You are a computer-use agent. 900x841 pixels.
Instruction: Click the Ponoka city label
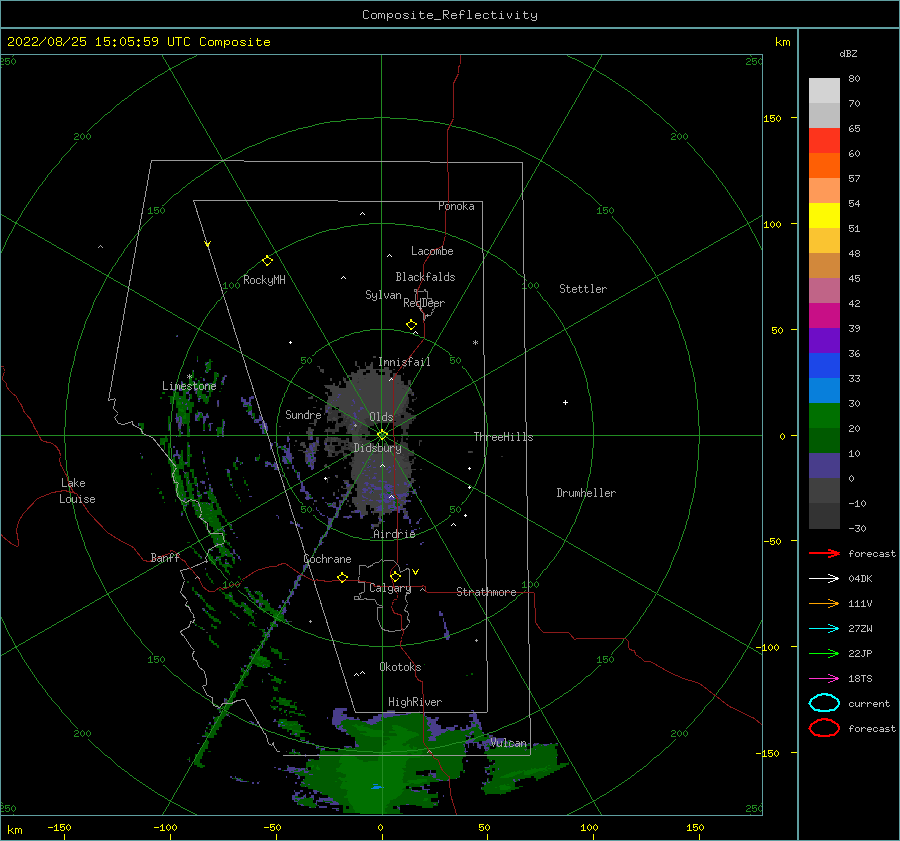coord(456,206)
